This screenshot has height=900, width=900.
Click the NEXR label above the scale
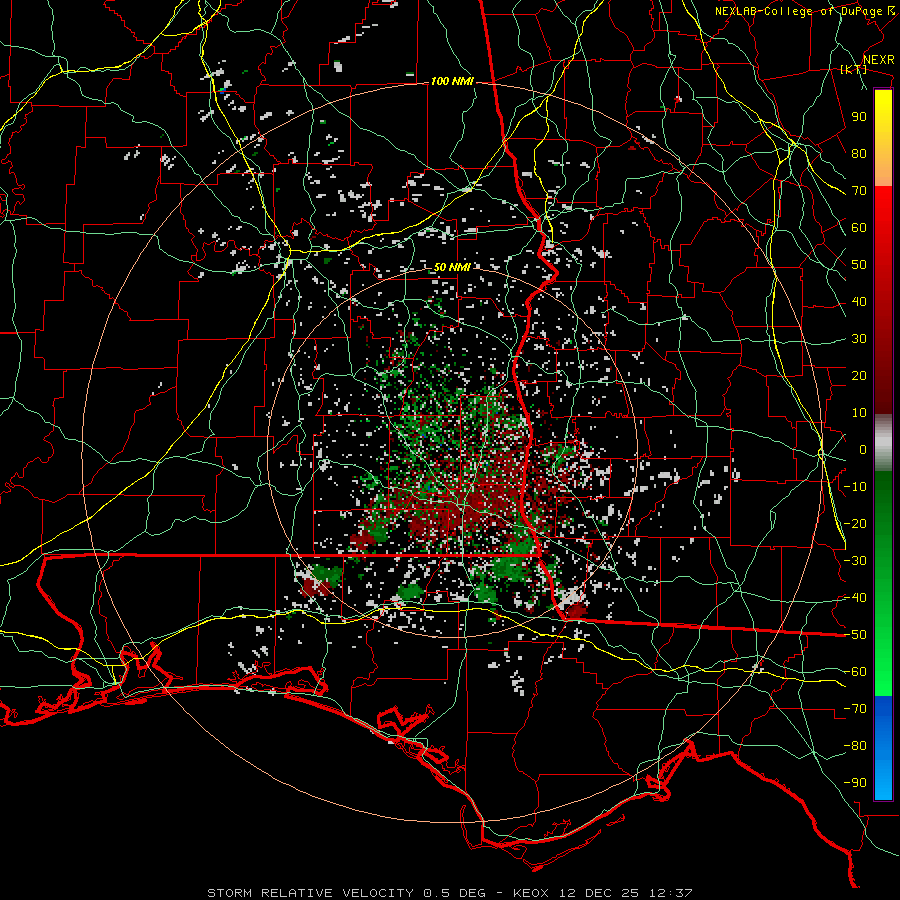879,60
